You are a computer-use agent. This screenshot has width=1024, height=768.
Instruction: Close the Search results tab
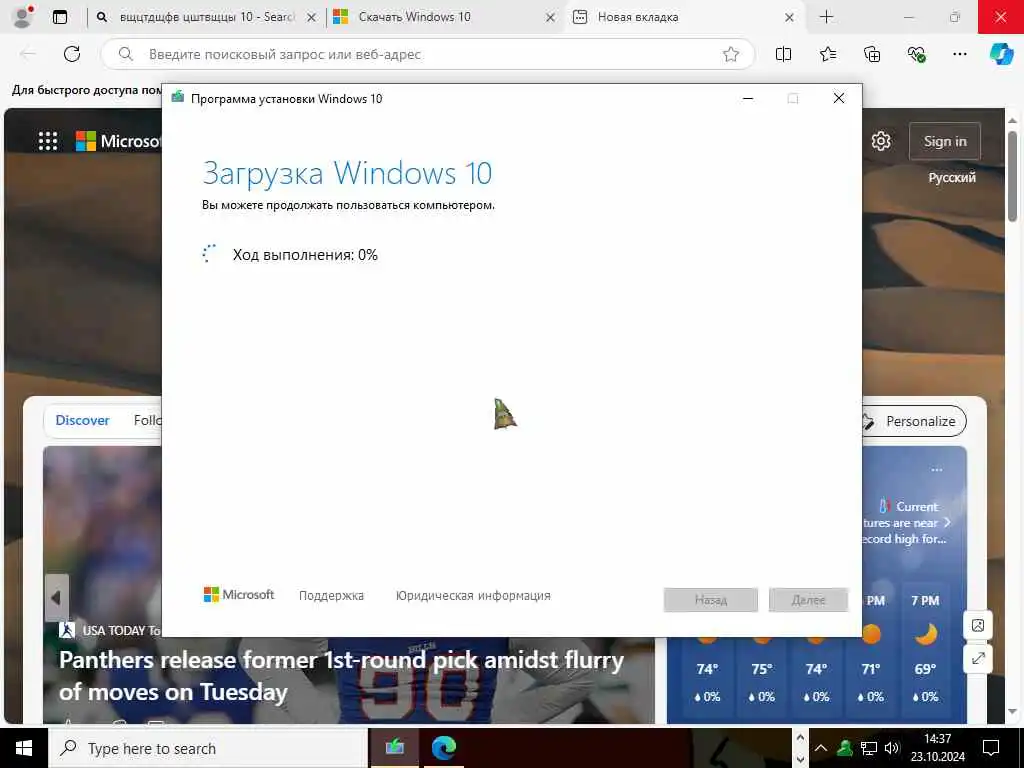(312, 18)
